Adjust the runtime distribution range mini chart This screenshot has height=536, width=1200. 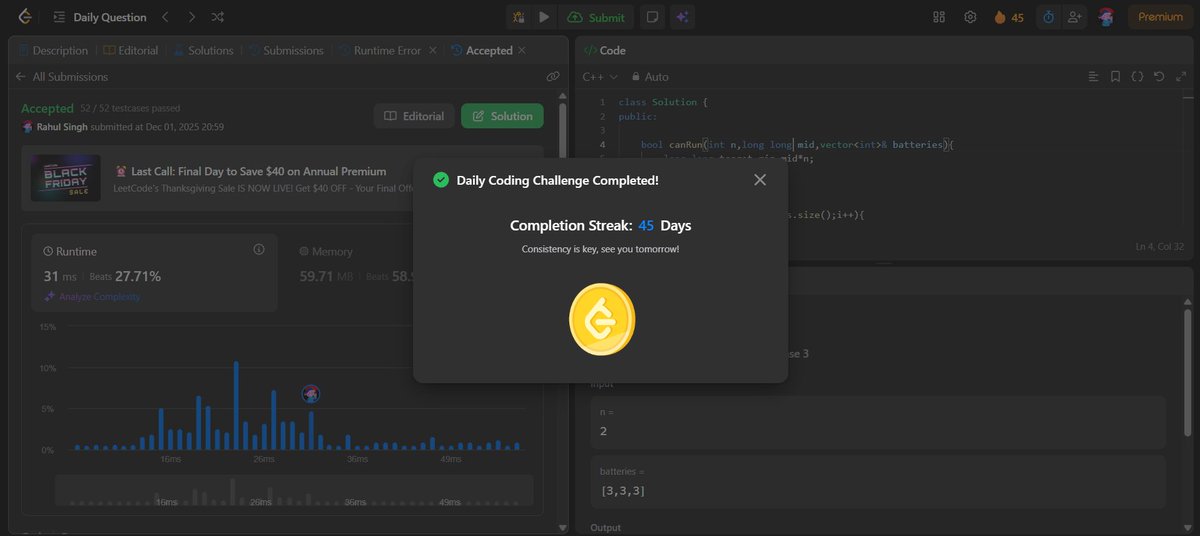[x=293, y=490]
